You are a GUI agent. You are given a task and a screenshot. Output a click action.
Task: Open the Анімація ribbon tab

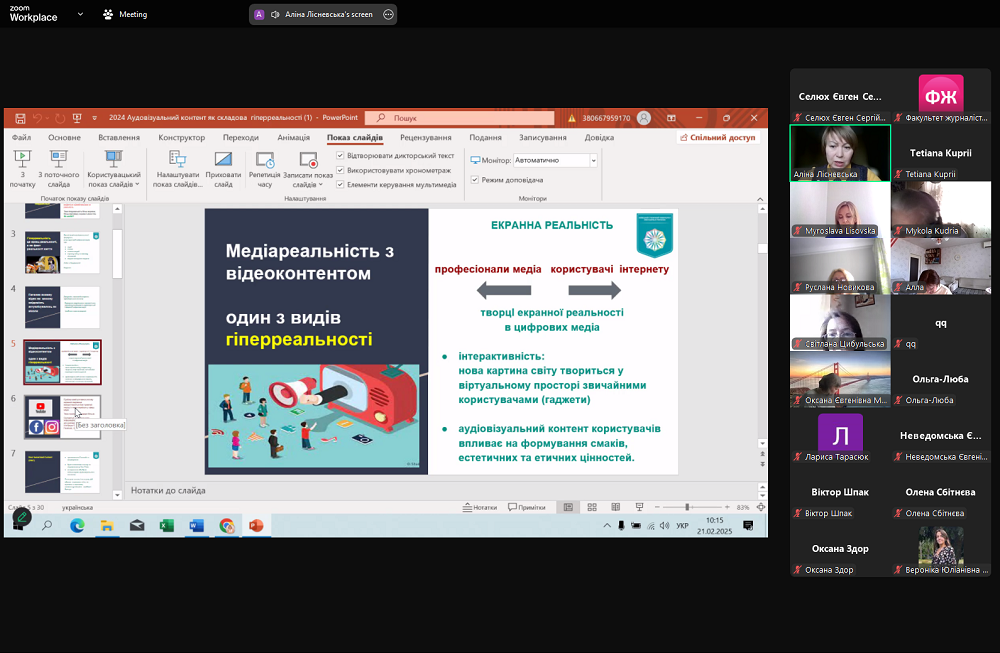pyautogui.click(x=293, y=138)
